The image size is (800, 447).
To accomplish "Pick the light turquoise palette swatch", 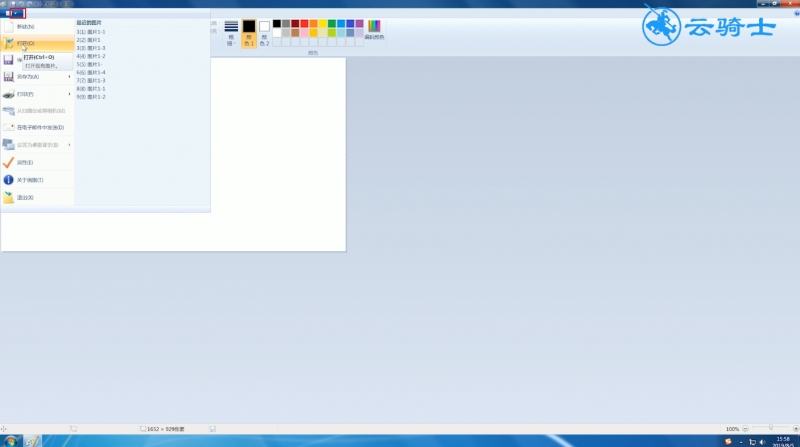I will pyautogui.click(x=341, y=33).
